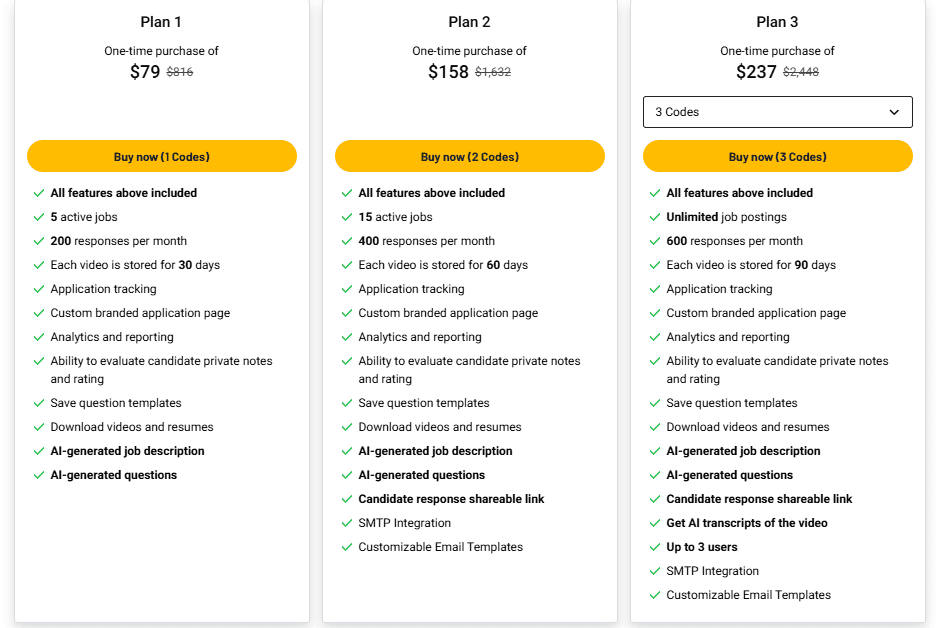This screenshot has width=940, height=628.
Task: Click the Plan 2 card heading
Action: point(469,21)
